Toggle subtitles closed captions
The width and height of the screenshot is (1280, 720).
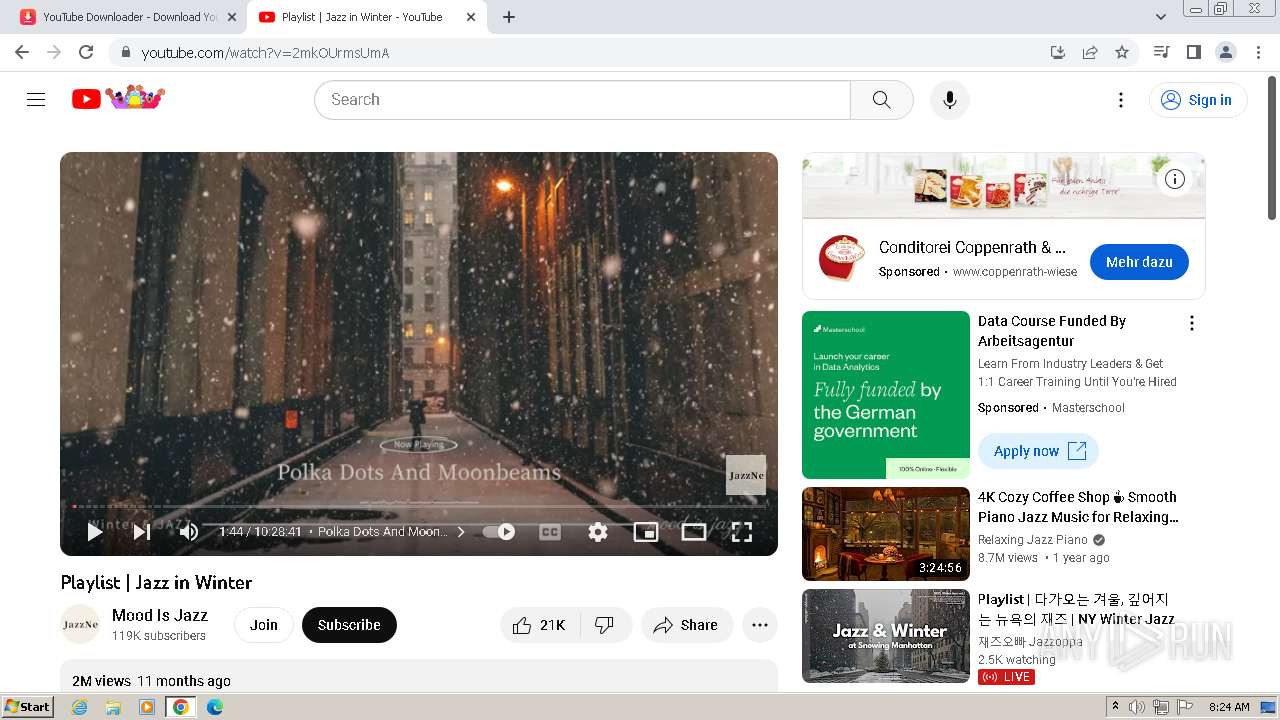tap(550, 532)
